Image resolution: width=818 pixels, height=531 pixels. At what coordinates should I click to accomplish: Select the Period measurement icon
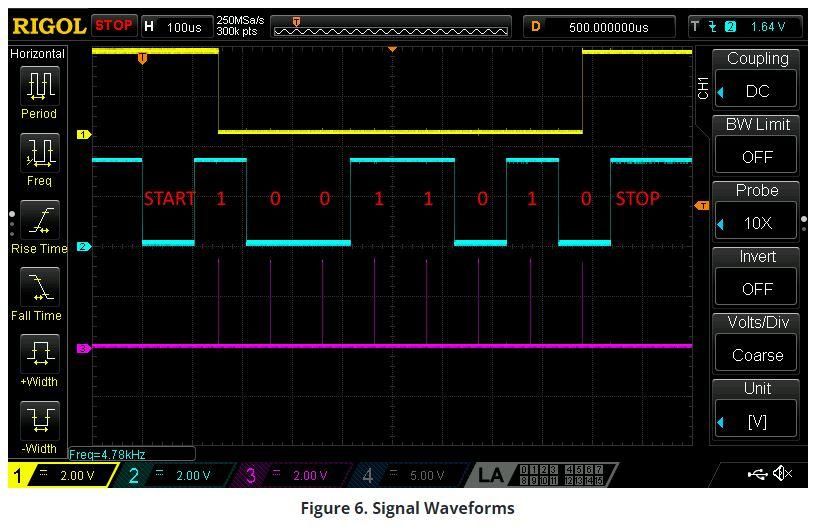coord(40,86)
